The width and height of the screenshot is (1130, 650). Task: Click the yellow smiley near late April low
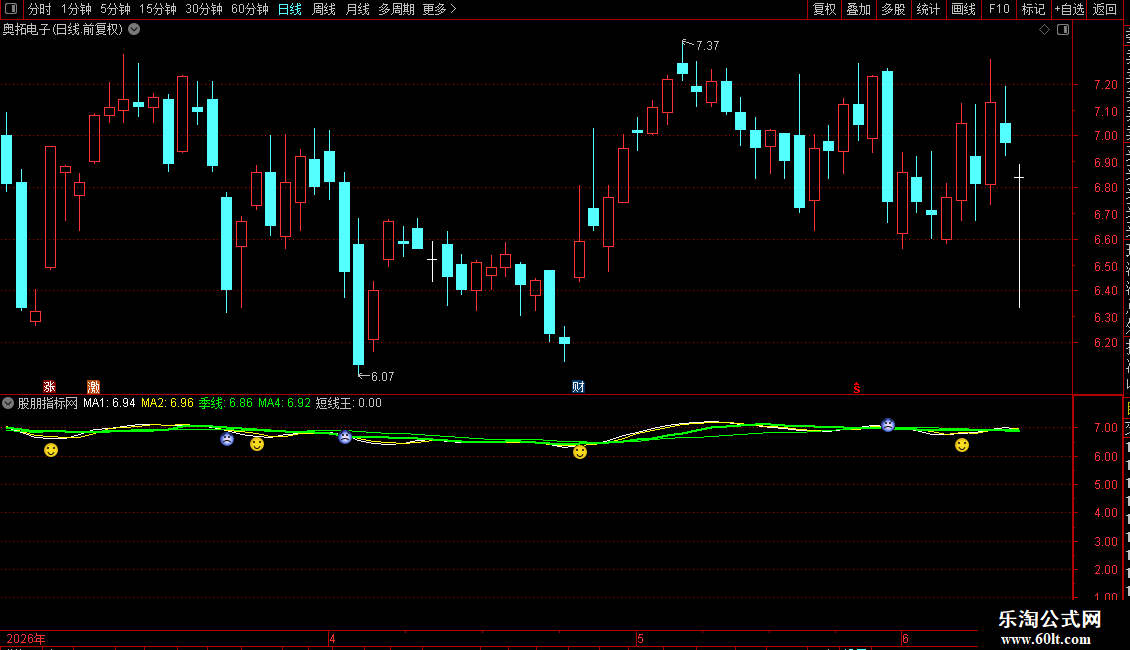click(x=580, y=452)
